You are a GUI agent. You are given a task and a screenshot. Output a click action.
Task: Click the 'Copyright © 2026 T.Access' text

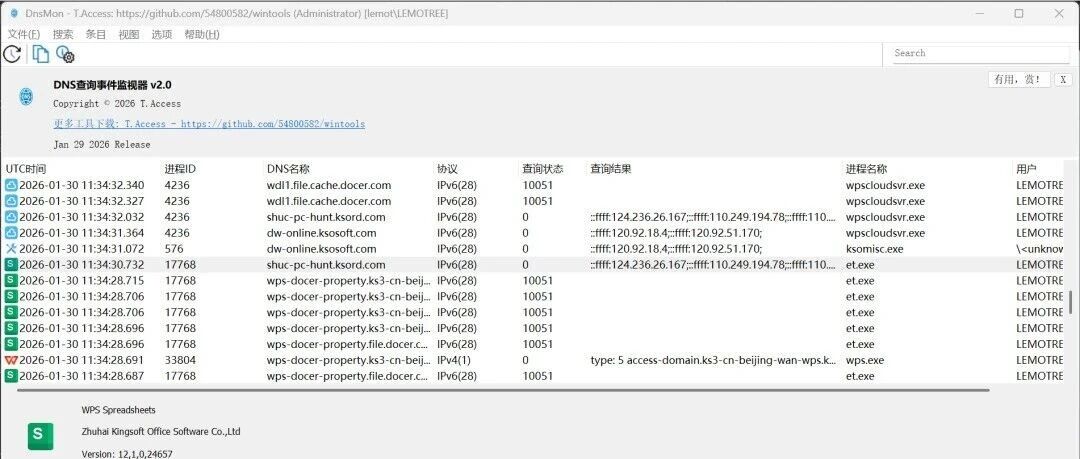pos(117,104)
